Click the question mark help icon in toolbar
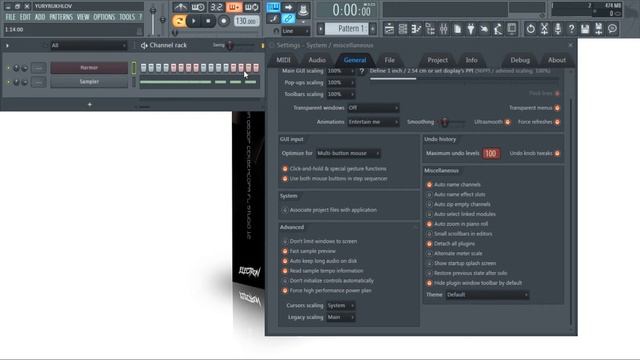Viewport: 640px width, 360px height. pyautogui.click(x=571, y=29)
